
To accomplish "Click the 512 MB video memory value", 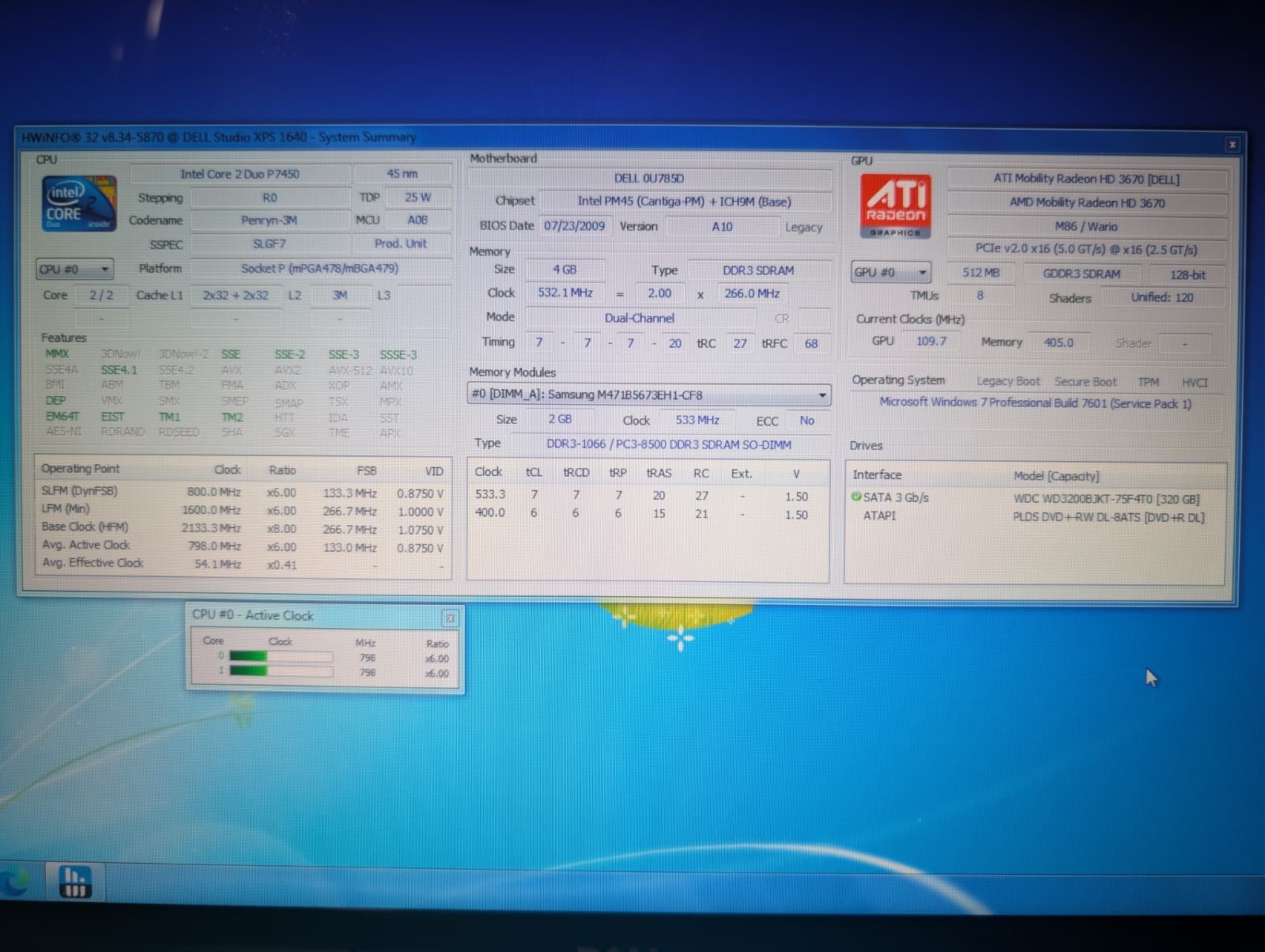I will click(x=980, y=273).
